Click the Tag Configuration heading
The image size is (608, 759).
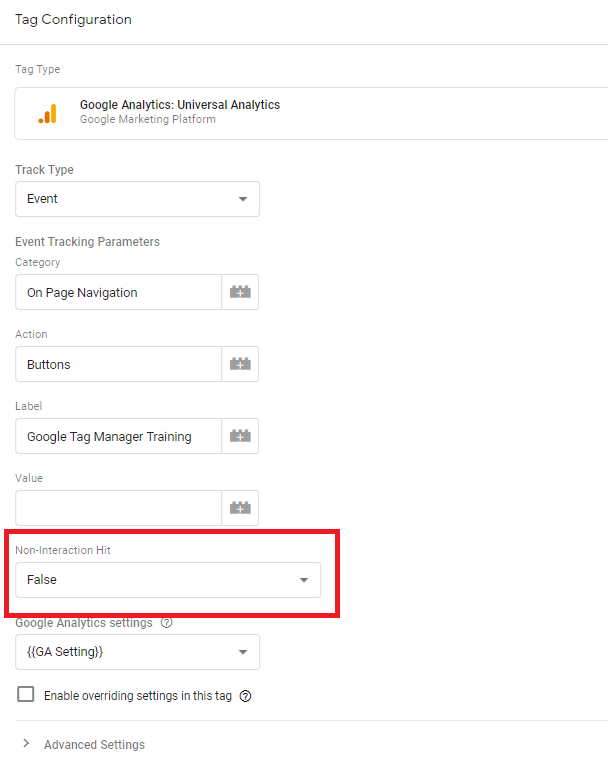(x=73, y=19)
